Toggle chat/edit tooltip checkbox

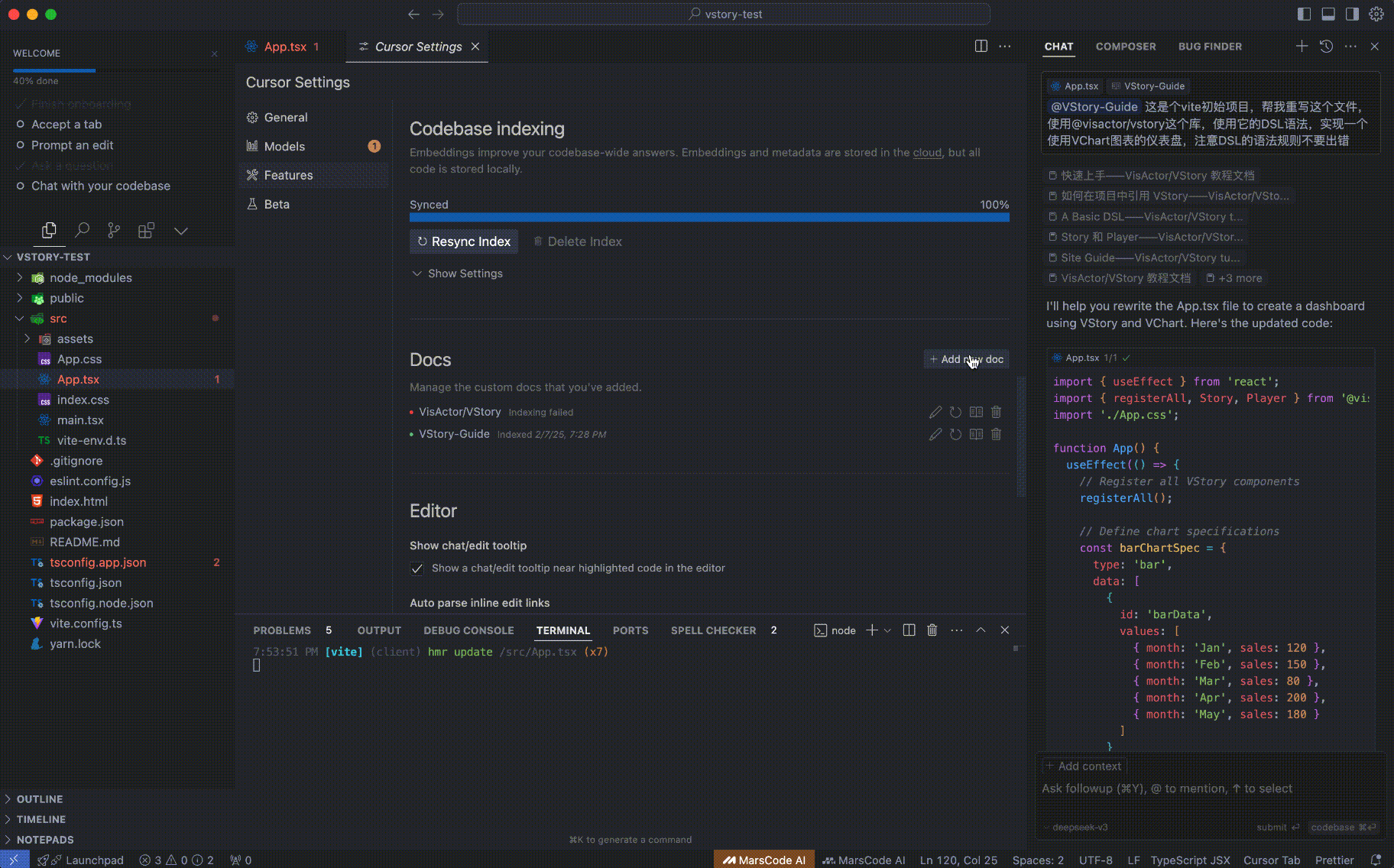tap(417, 568)
